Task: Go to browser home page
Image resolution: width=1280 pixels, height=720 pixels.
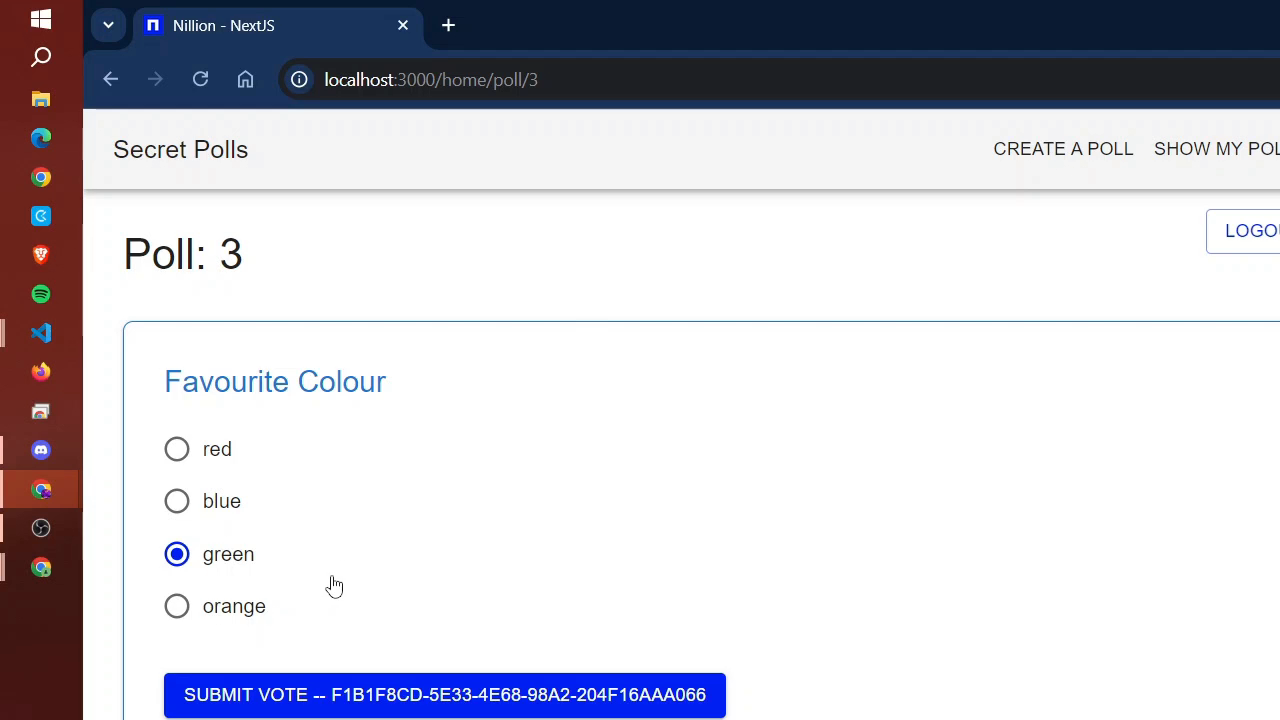Action: (x=245, y=79)
